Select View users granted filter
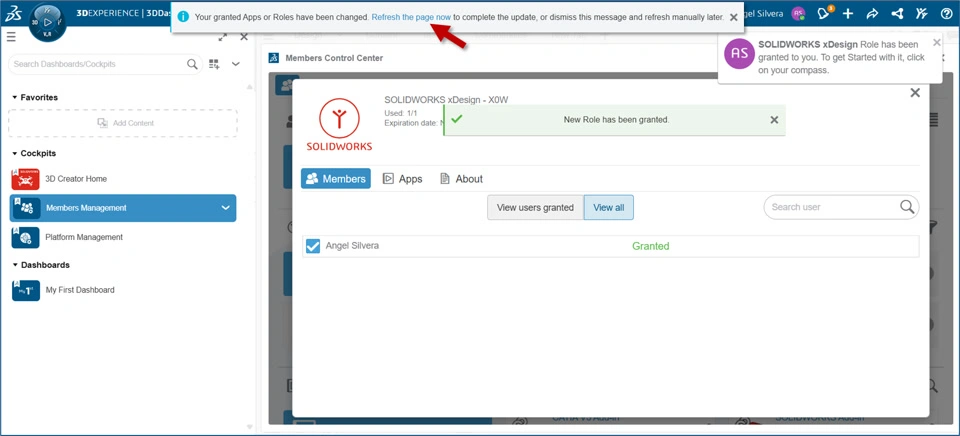This screenshot has height=436, width=960. click(535, 208)
